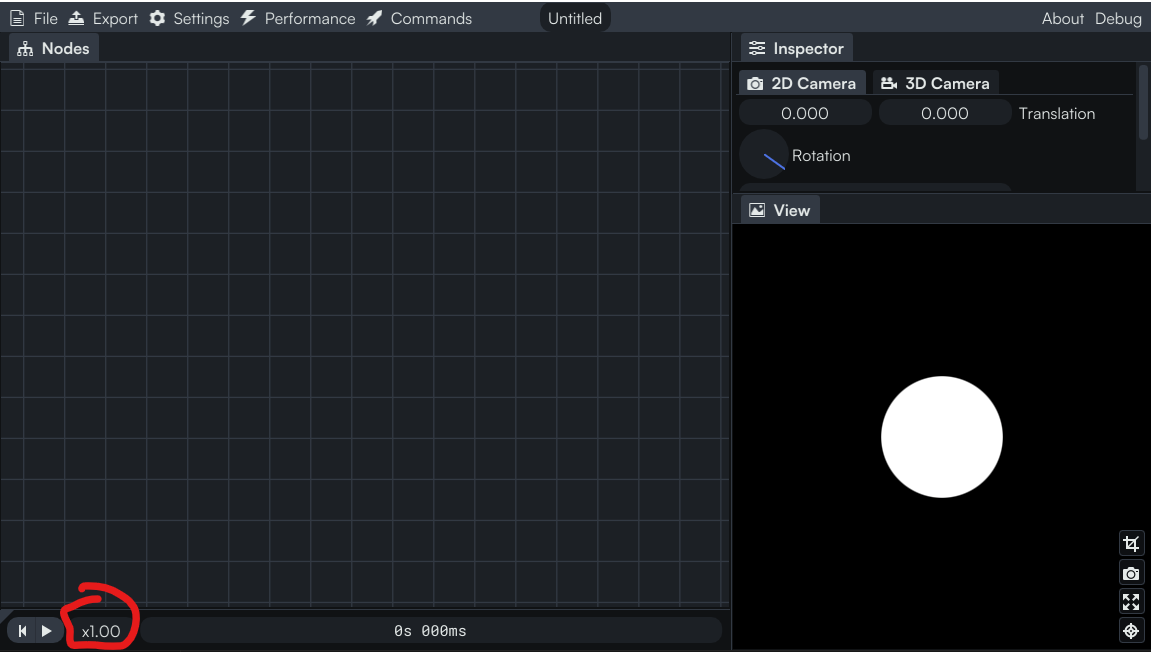Click the crosshair recenter view icon

point(1131,631)
